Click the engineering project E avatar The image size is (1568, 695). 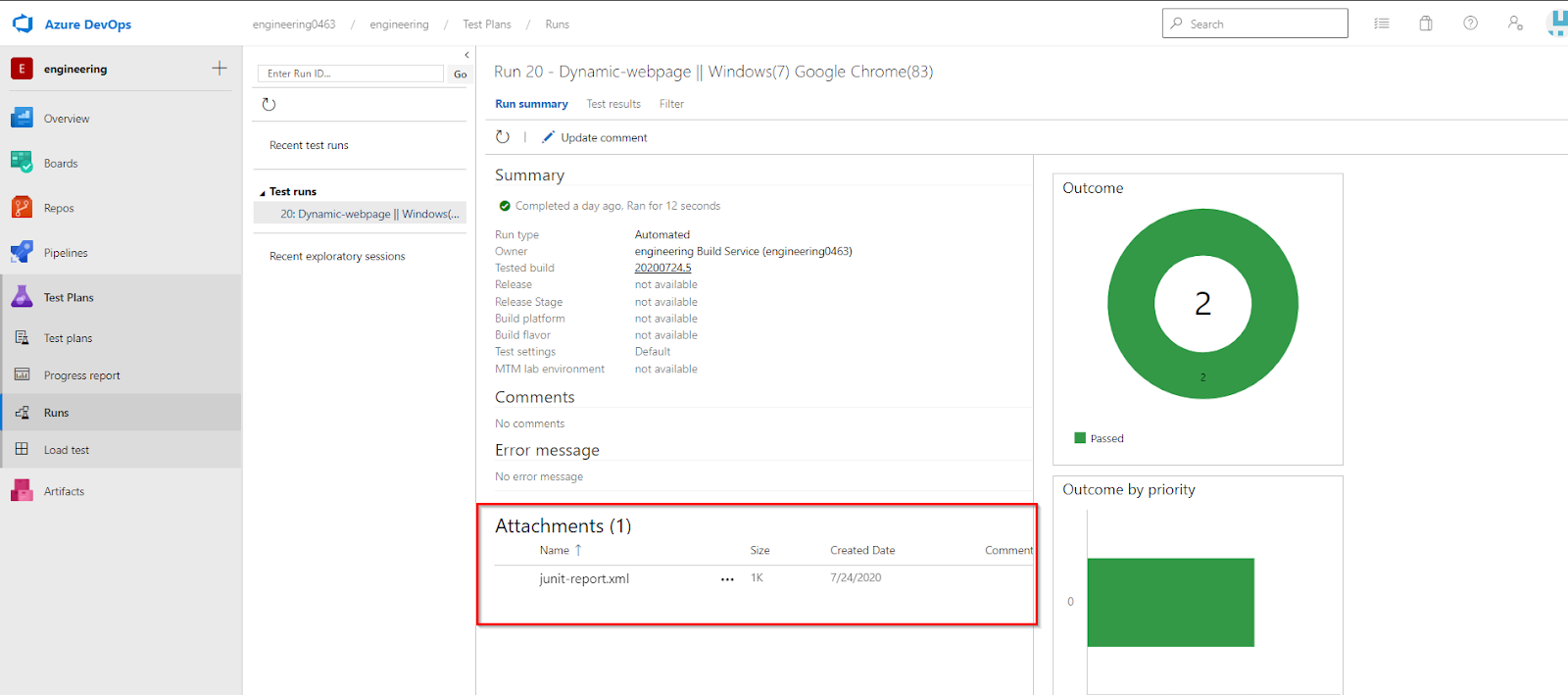22,69
